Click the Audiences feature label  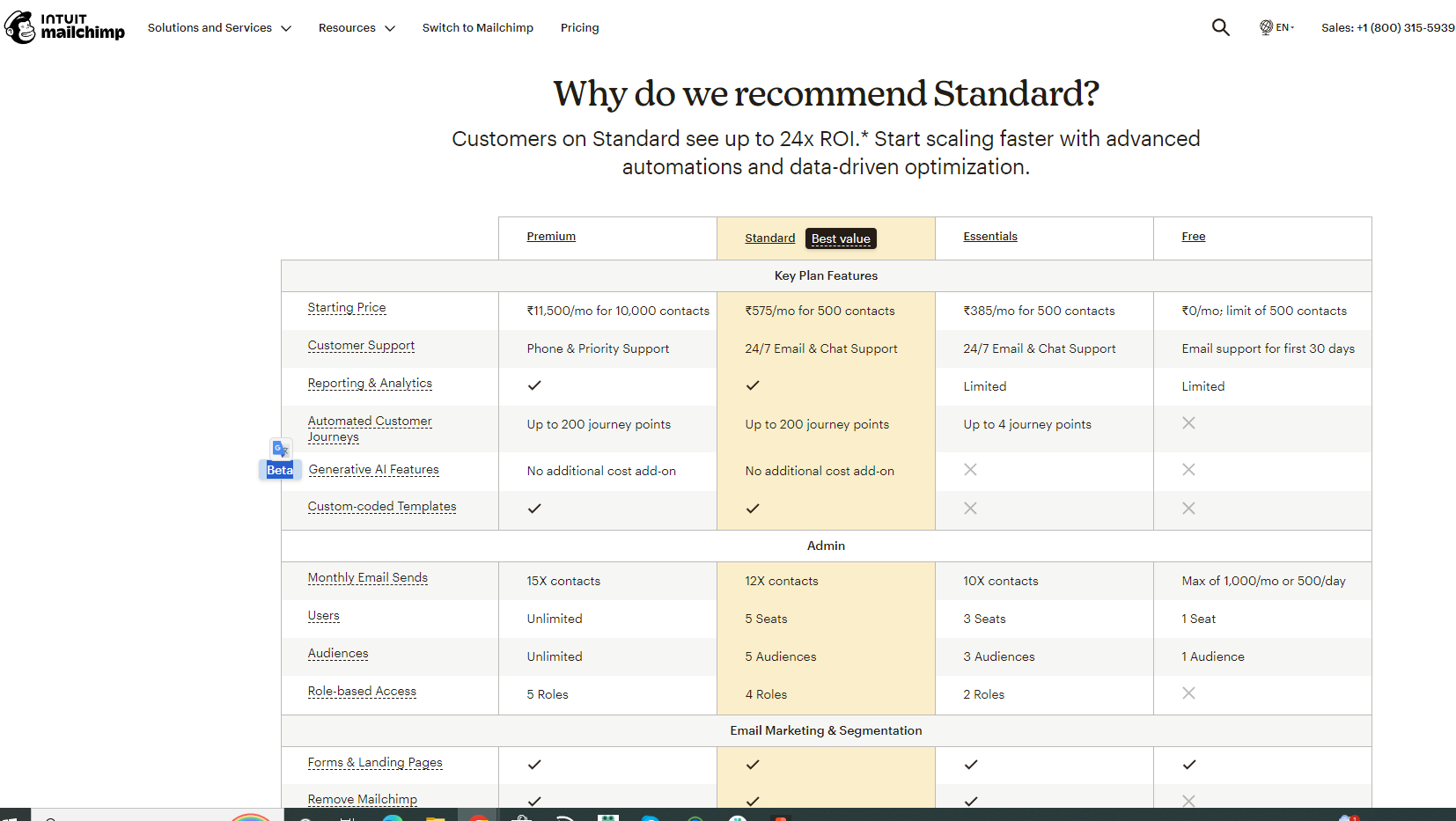pos(338,654)
